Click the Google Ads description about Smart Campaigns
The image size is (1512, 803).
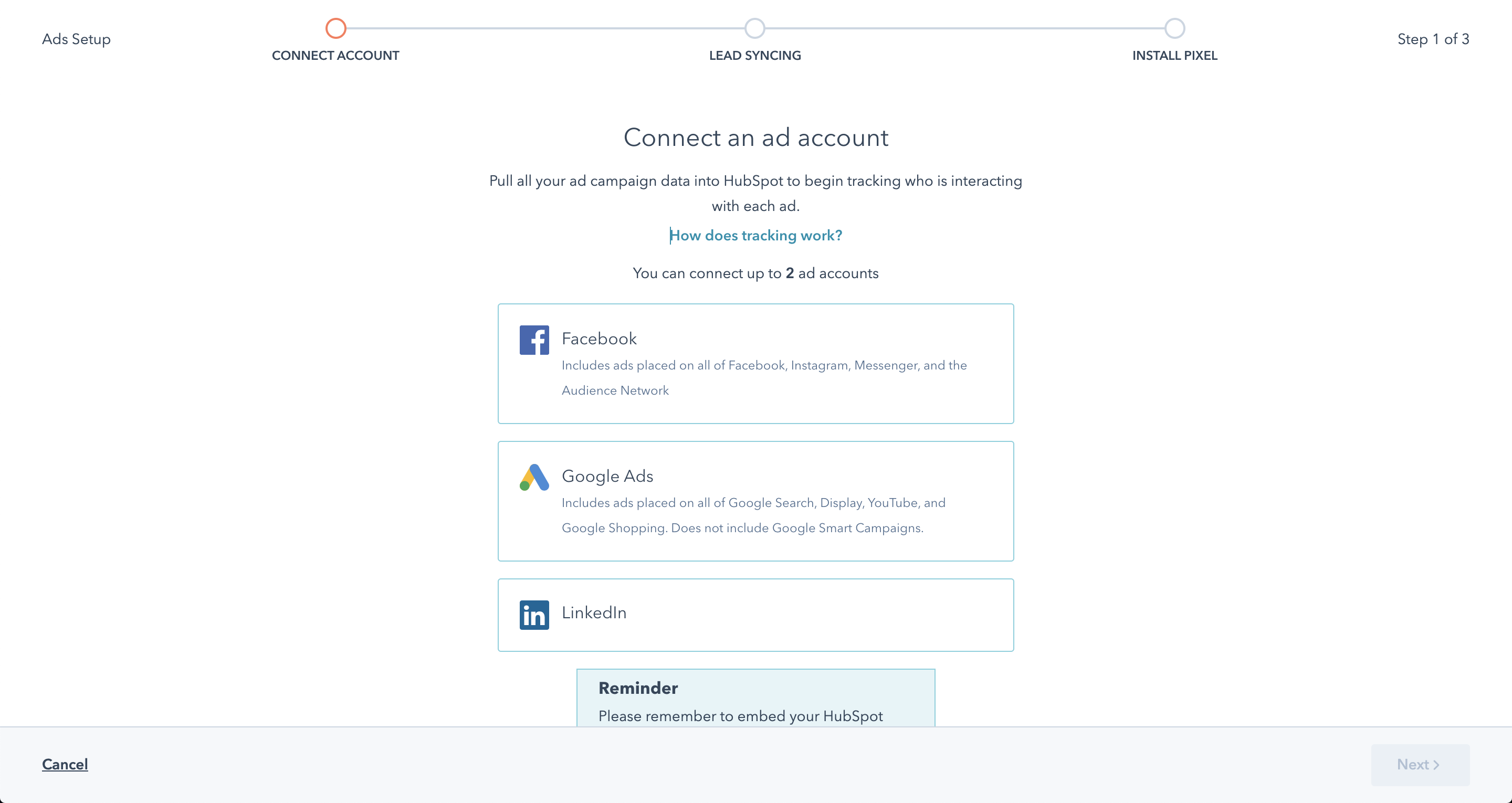point(754,515)
